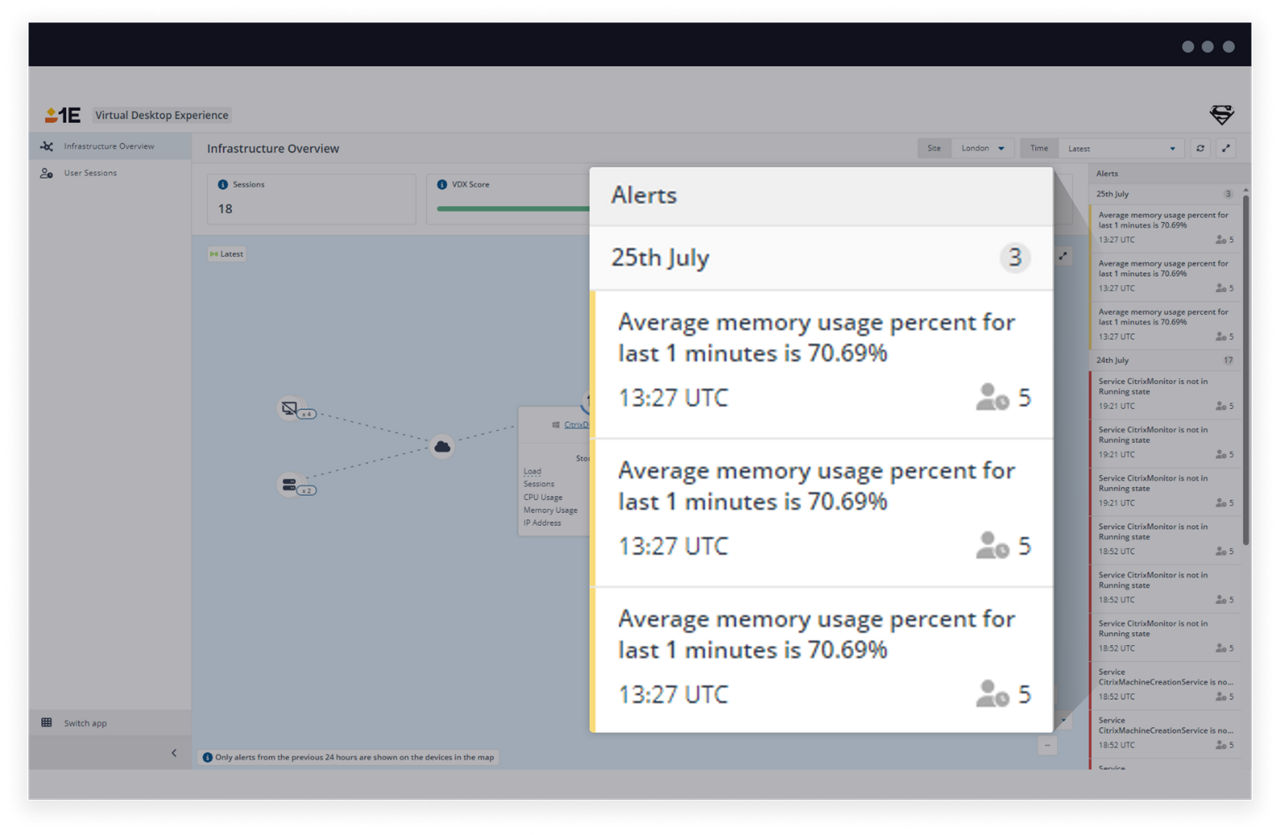Select the cloud node on the map
The width and height of the screenshot is (1280, 835).
pos(442,446)
